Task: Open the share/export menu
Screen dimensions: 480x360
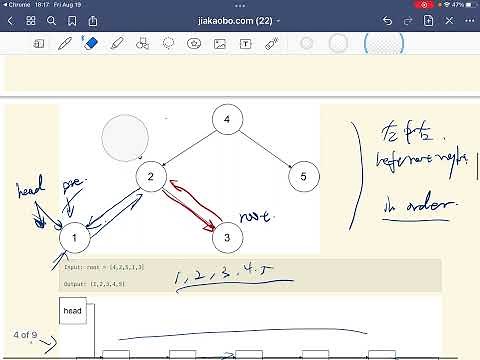Action: click(x=93, y=21)
